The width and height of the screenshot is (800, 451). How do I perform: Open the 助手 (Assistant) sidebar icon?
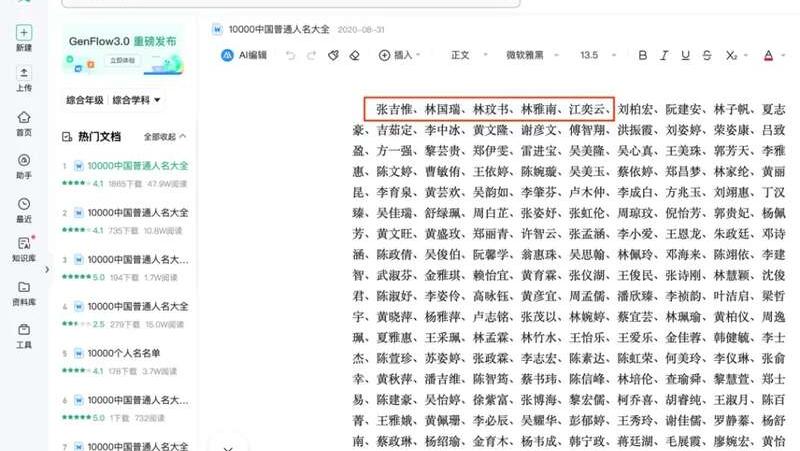pos(24,165)
